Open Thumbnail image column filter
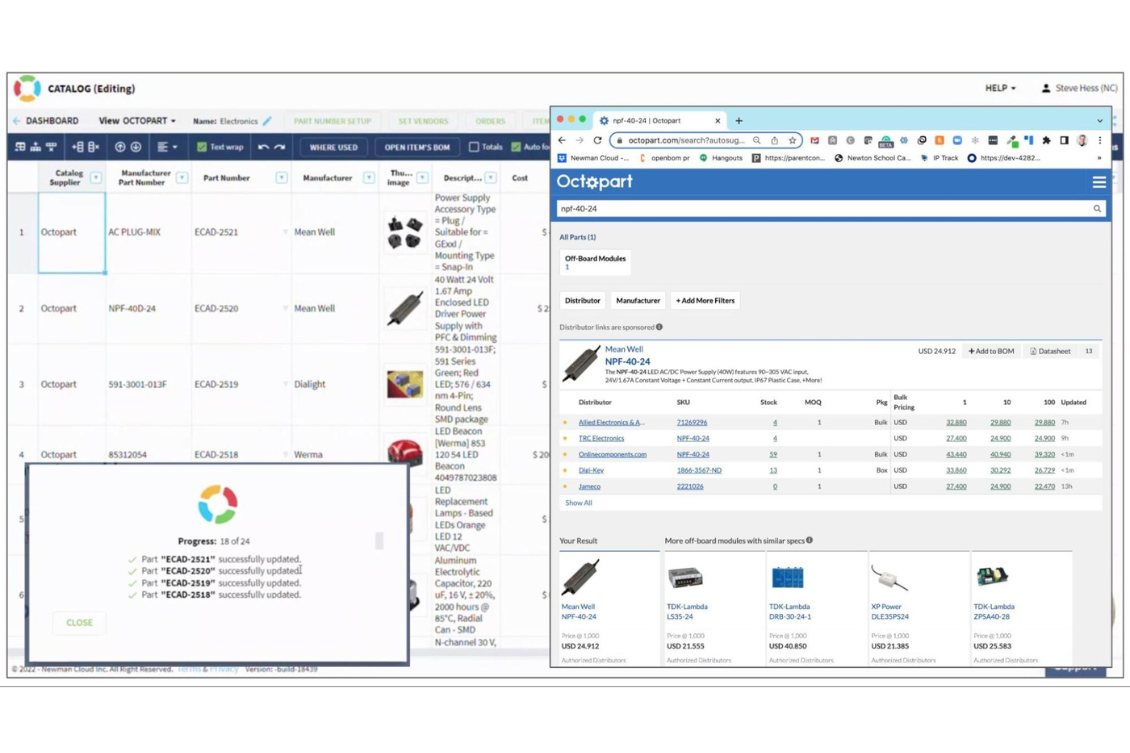Screen dimensions: 1130x753 (x=422, y=178)
